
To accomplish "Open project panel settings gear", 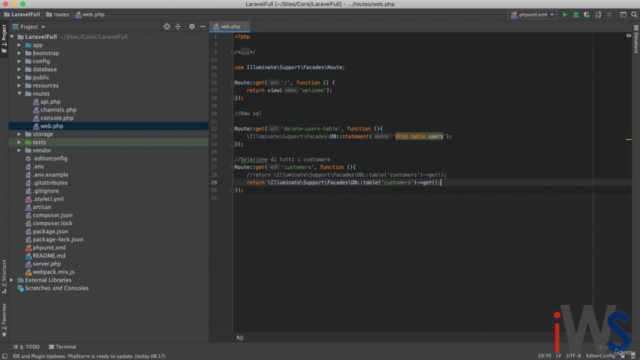I will (192, 27).
